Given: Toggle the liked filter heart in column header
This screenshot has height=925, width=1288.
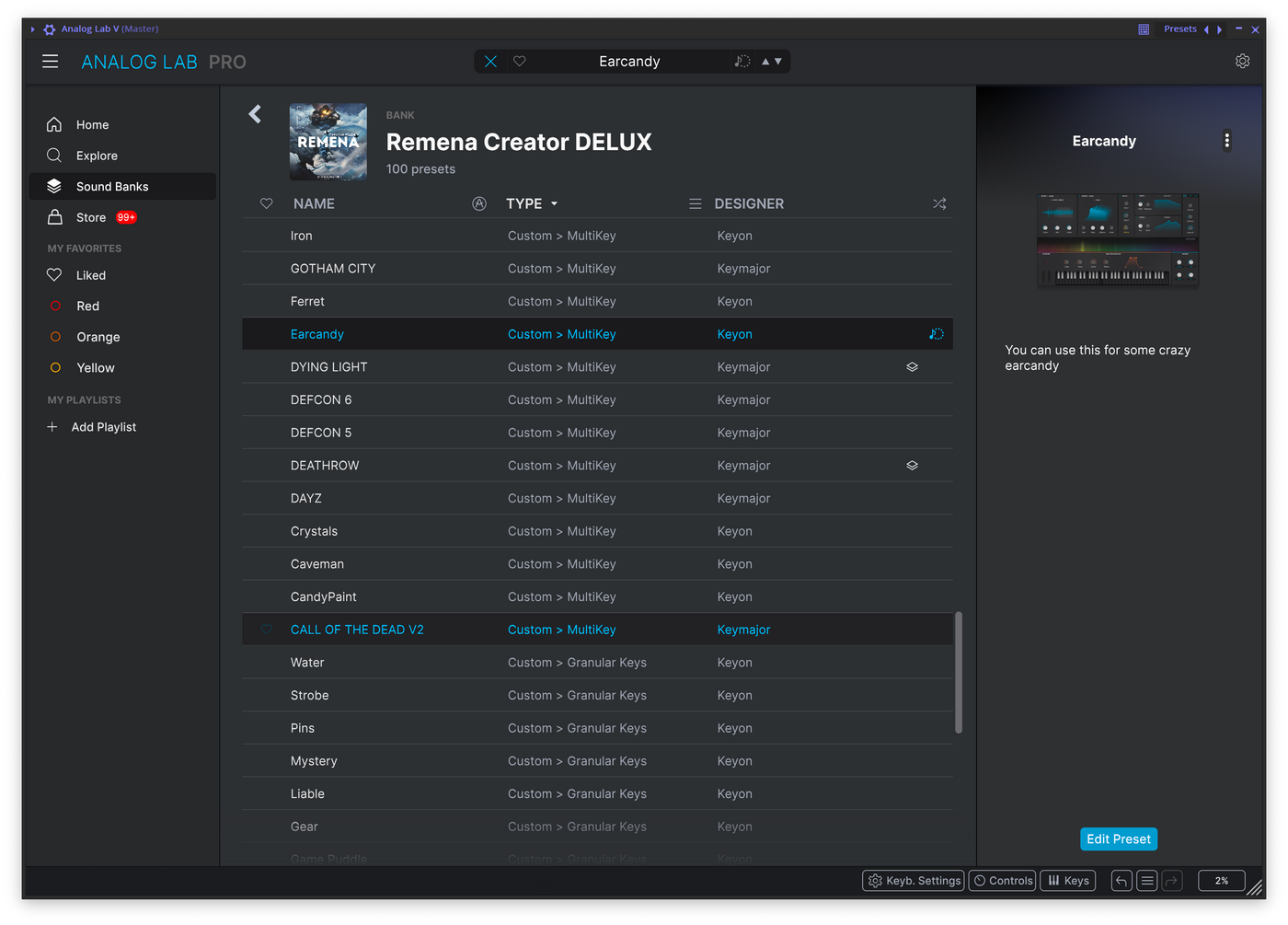Looking at the screenshot, I should 267,203.
